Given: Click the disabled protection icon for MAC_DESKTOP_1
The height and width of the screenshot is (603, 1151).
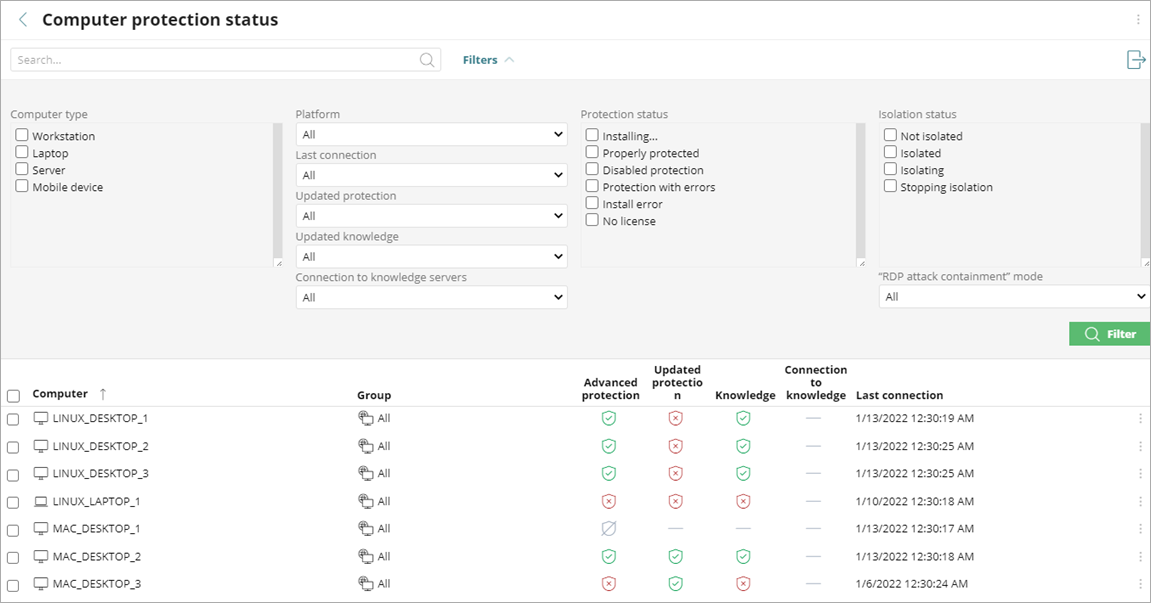Looking at the screenshot, I should (609, 528).
